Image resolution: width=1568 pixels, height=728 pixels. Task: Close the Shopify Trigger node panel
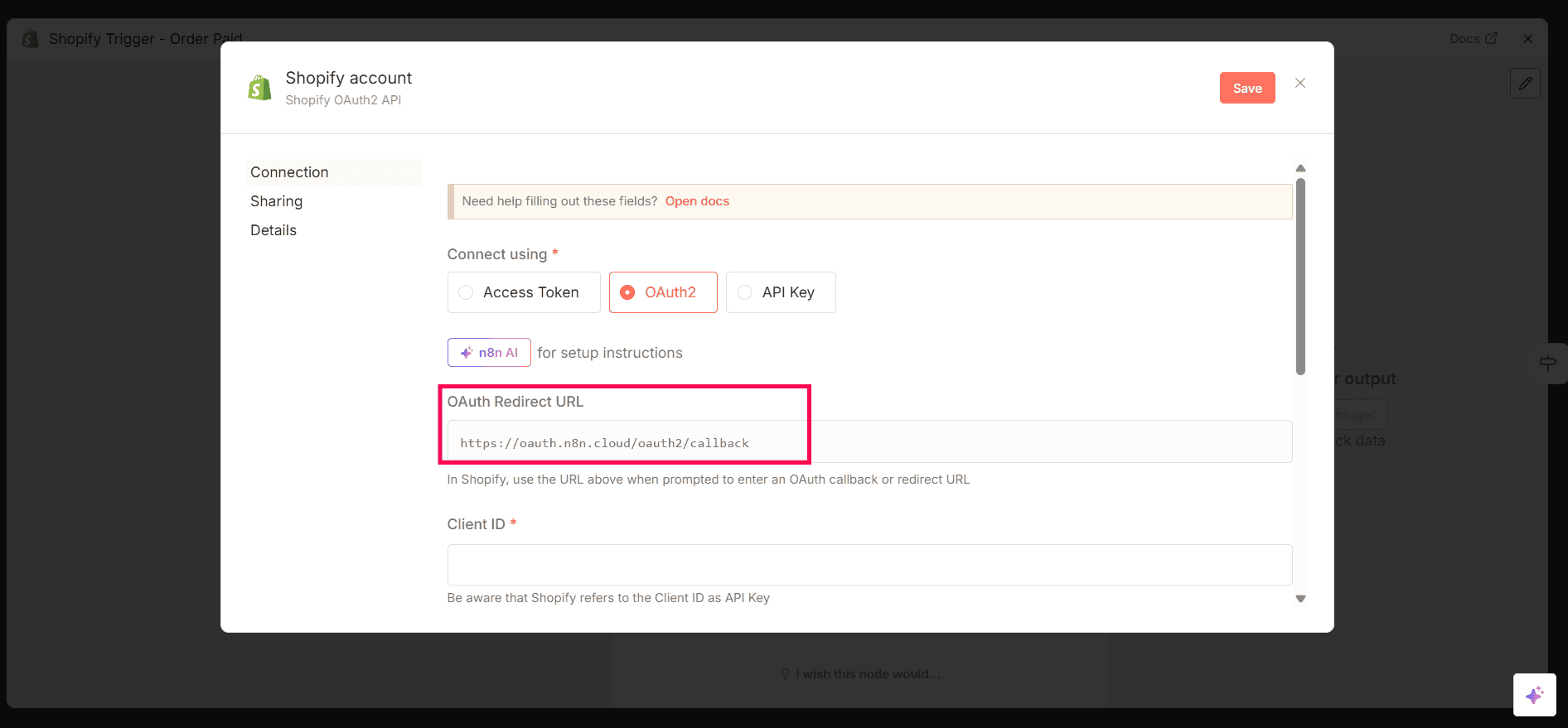tap(1527, 39)
